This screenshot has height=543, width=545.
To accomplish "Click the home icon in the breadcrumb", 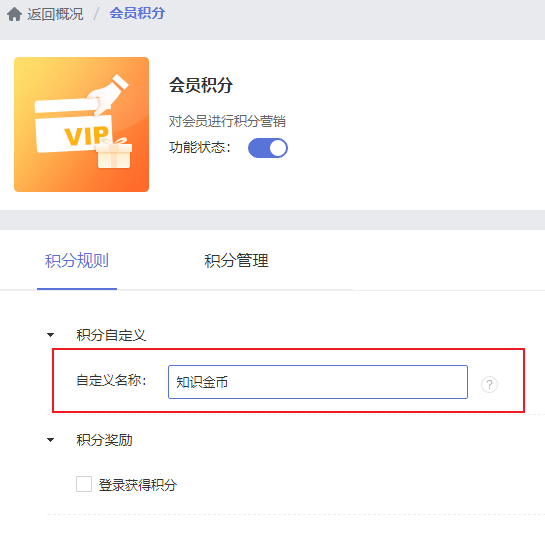I will click(x=14, y=14).
